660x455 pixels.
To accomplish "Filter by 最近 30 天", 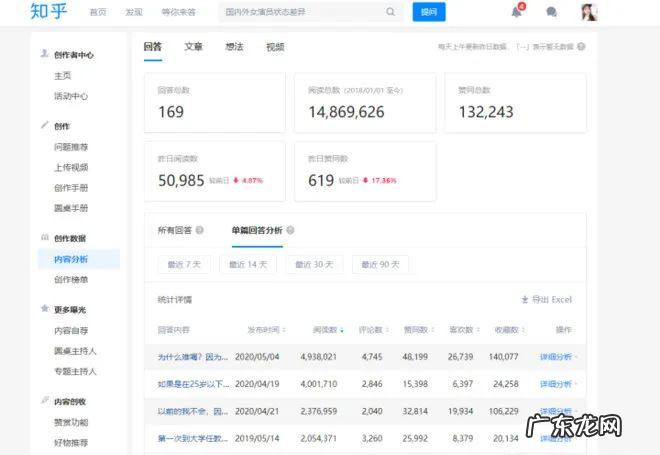I will [314, 264].
